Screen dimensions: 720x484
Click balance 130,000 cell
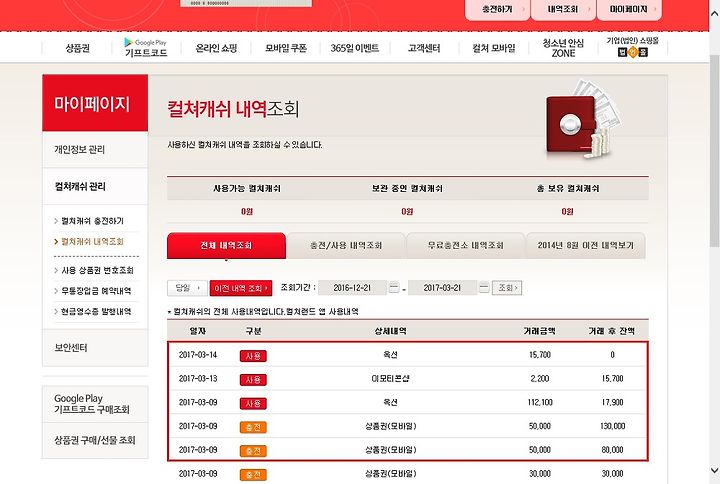[613, 426]
